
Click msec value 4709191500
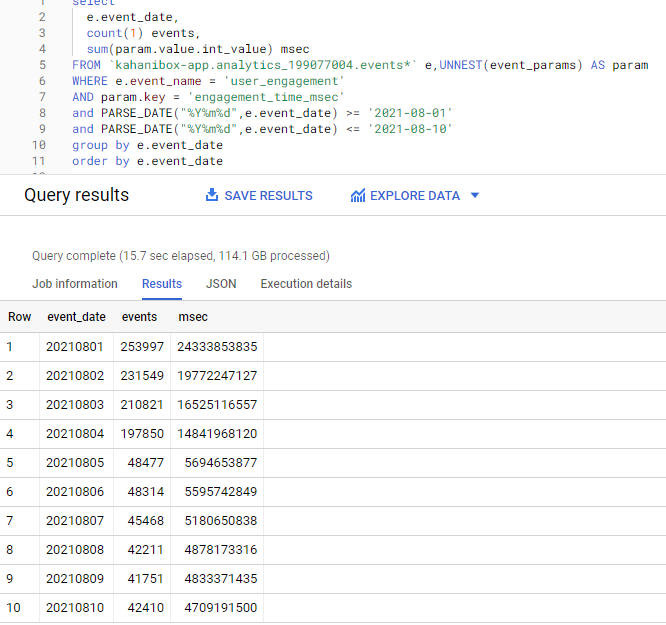click(x=221, y=608)
